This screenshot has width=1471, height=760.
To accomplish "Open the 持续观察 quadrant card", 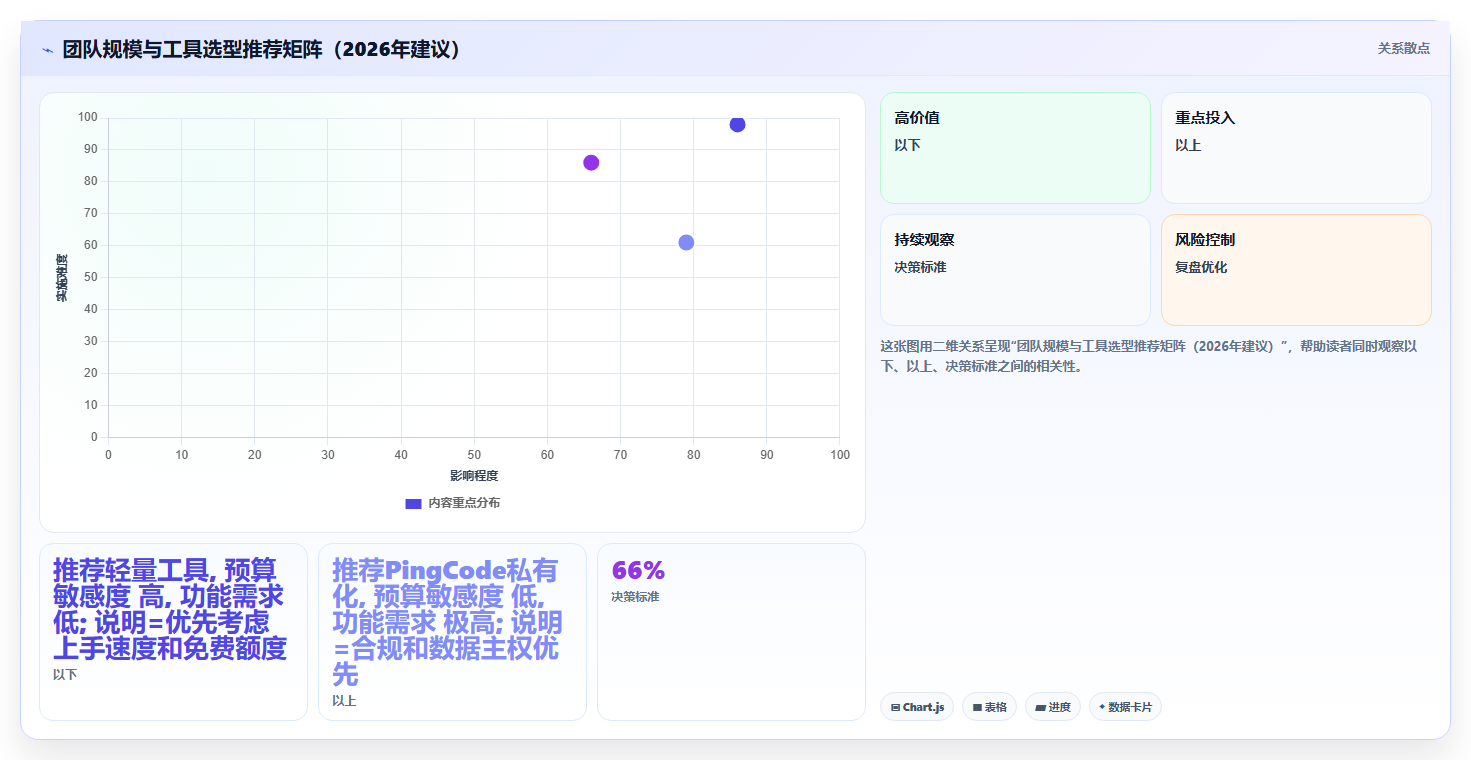I will [1015, 270].
